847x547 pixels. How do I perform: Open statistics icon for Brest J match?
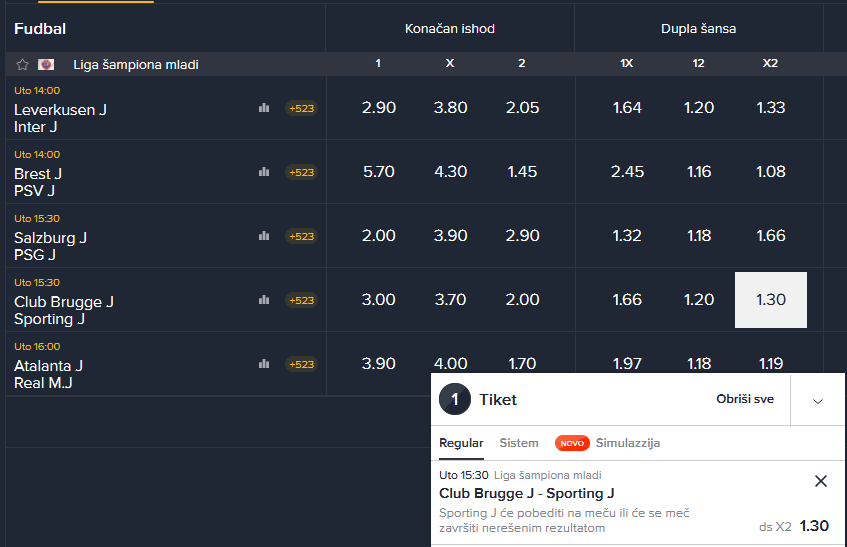point(264,172)
